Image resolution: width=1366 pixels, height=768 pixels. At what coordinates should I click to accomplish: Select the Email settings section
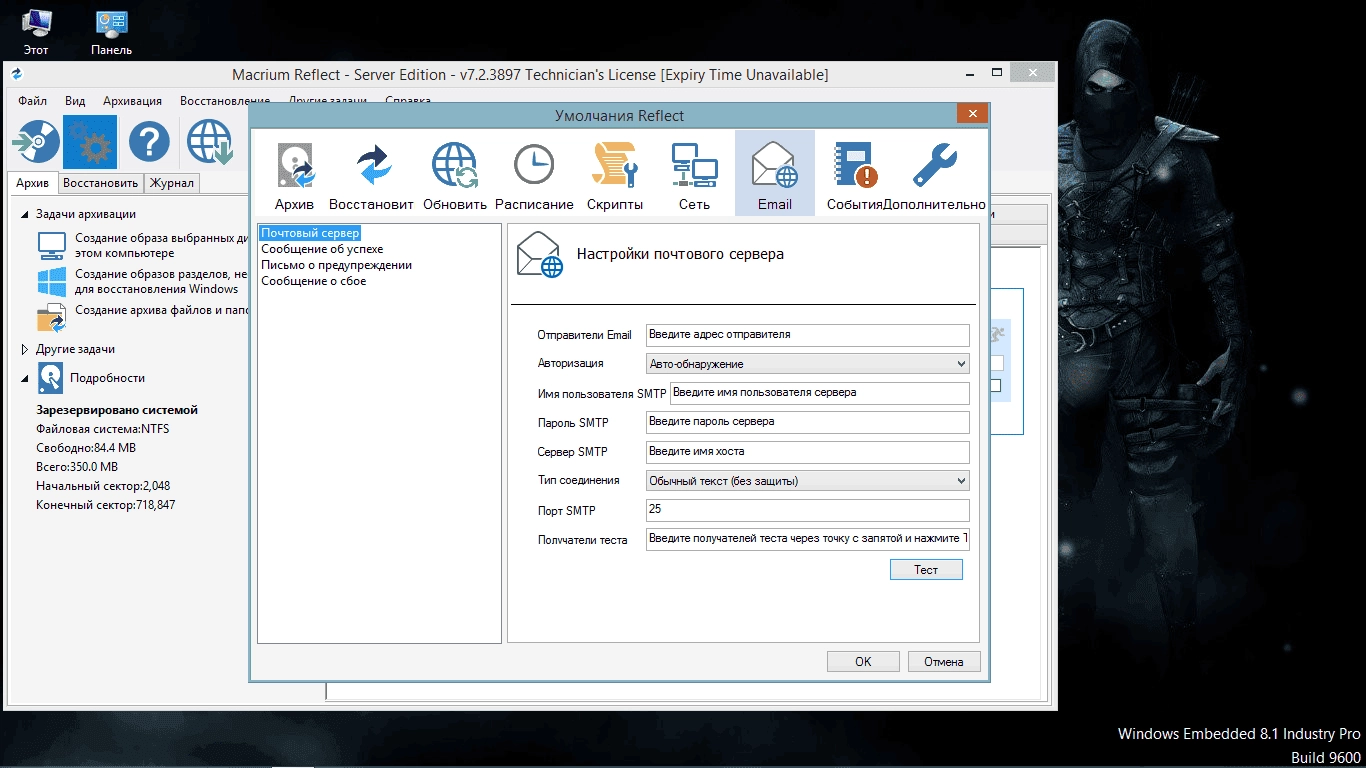pyautogui.click(x=775, y=173)
